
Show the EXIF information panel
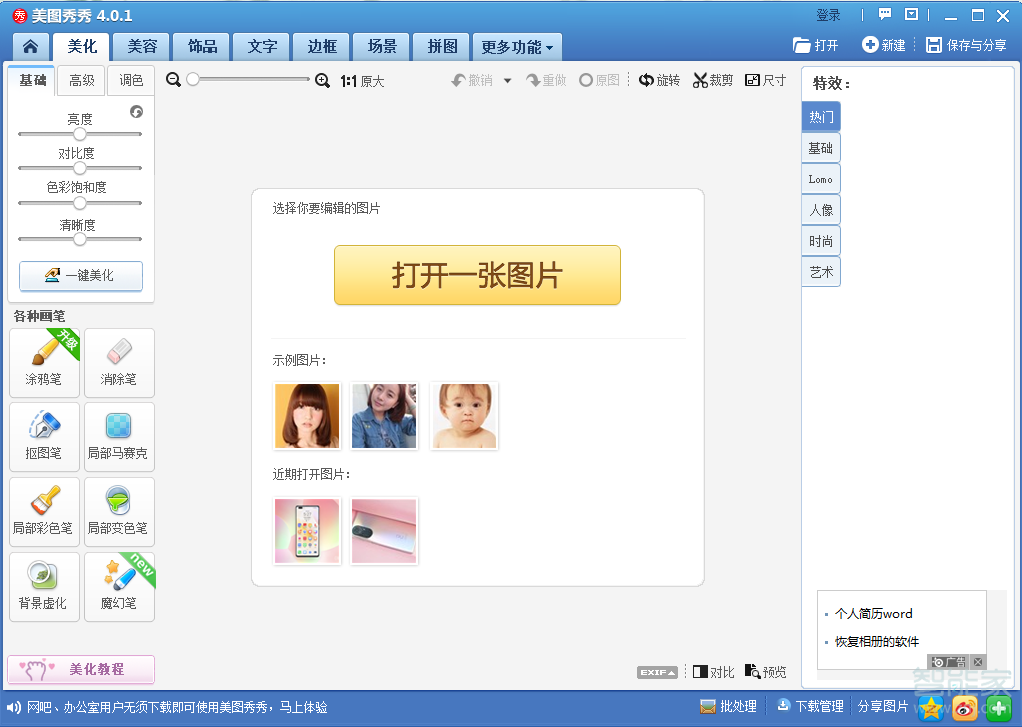pyautogui.click(x=656, y=671)
